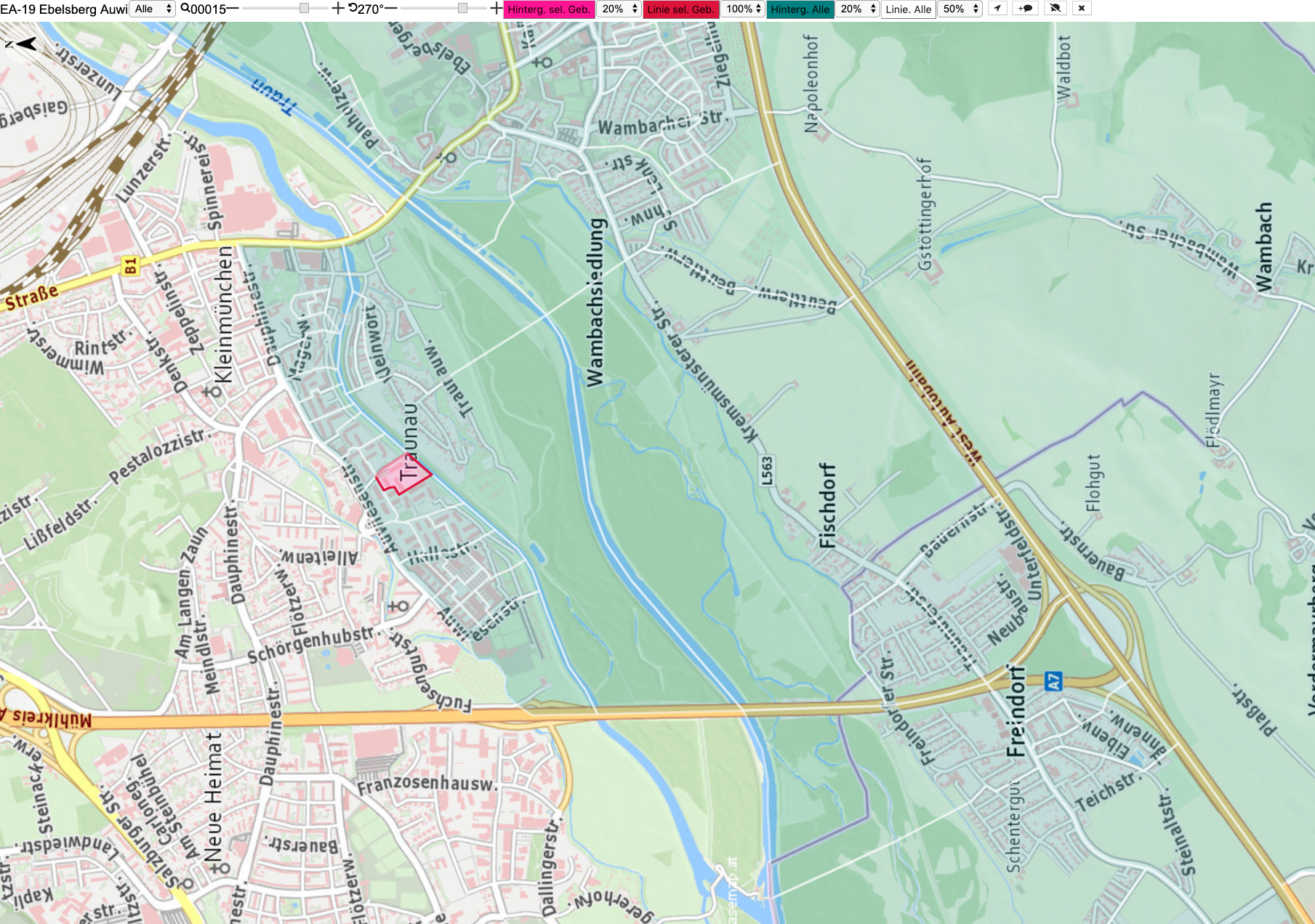
Task: Open the 20% dropdown after Hinterg. sel. Geb.
Action: coord(619,9)
